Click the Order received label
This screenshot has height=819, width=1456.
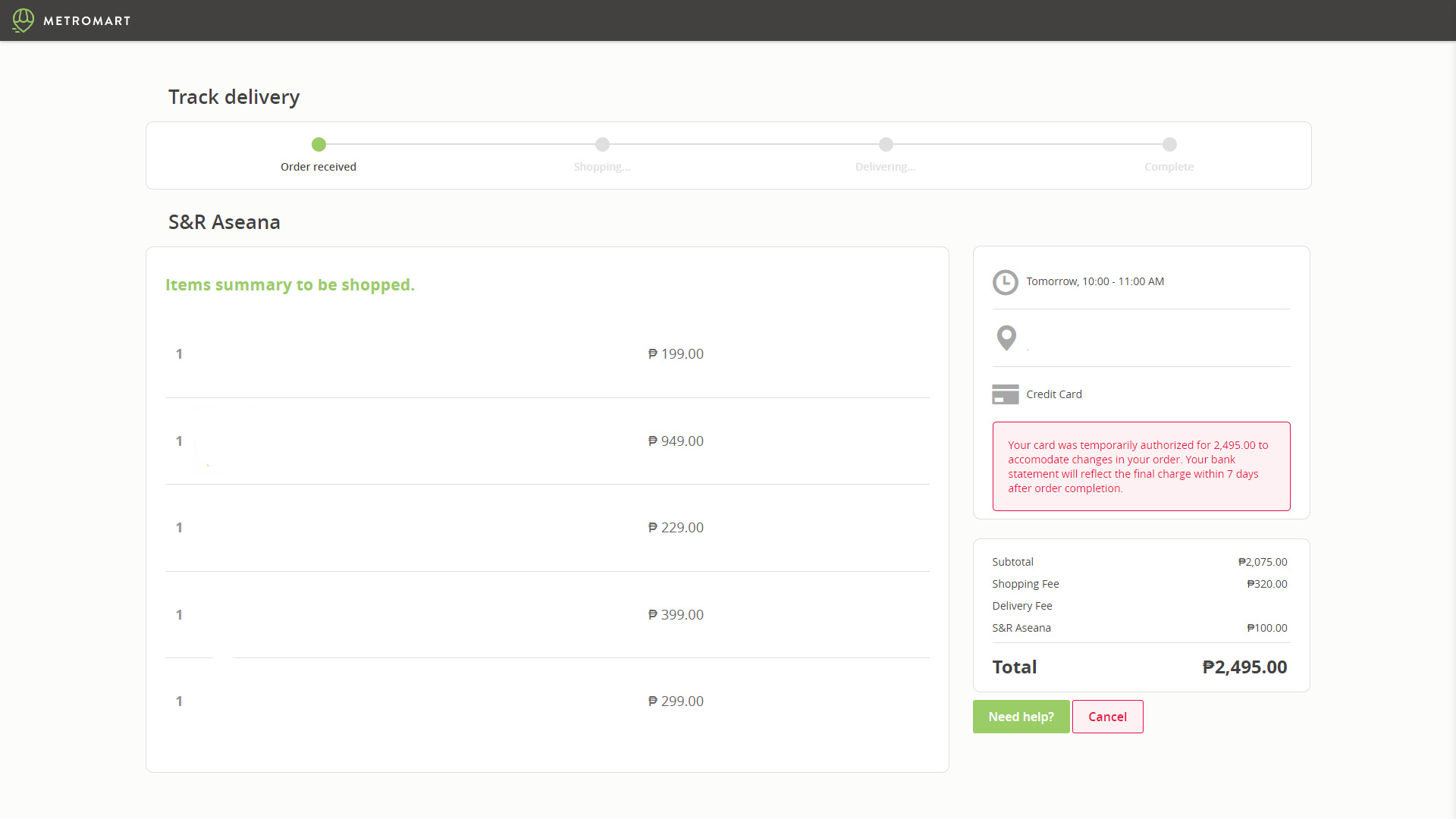pos(318,167)
